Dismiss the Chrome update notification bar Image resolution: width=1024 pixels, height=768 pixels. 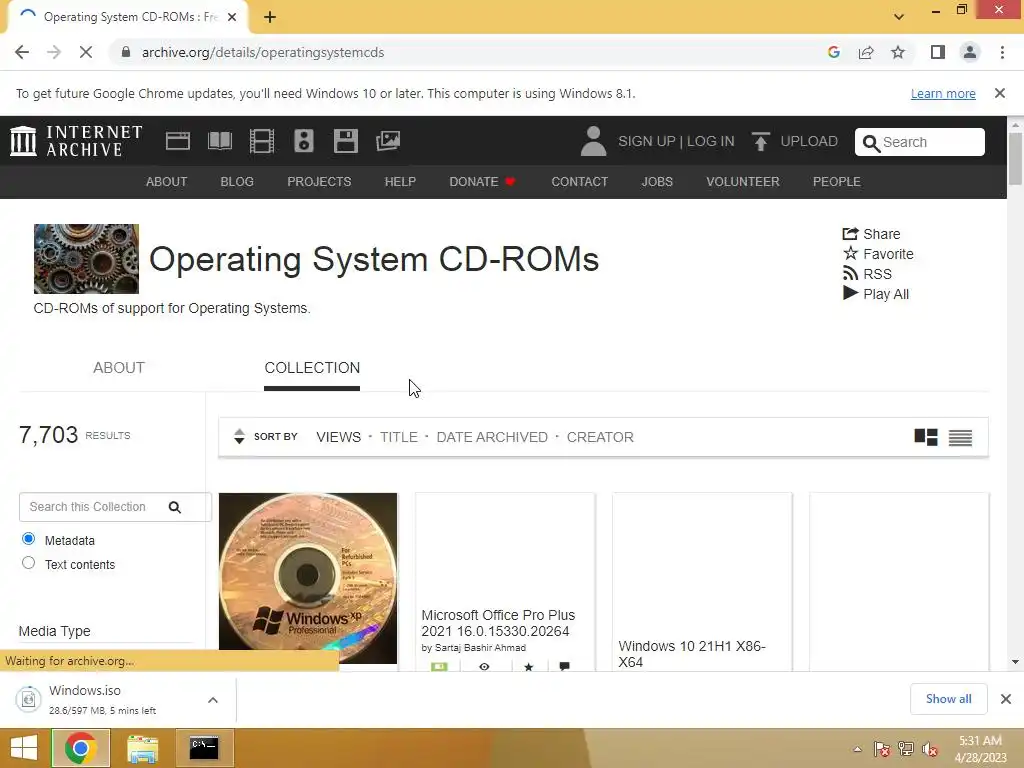click(x=999, y=93)
